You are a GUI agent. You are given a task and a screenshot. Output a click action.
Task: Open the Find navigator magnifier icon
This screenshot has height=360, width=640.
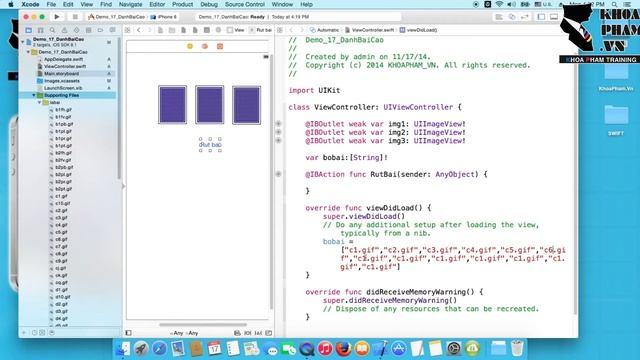pyautogui.click(x=52, y=30)
